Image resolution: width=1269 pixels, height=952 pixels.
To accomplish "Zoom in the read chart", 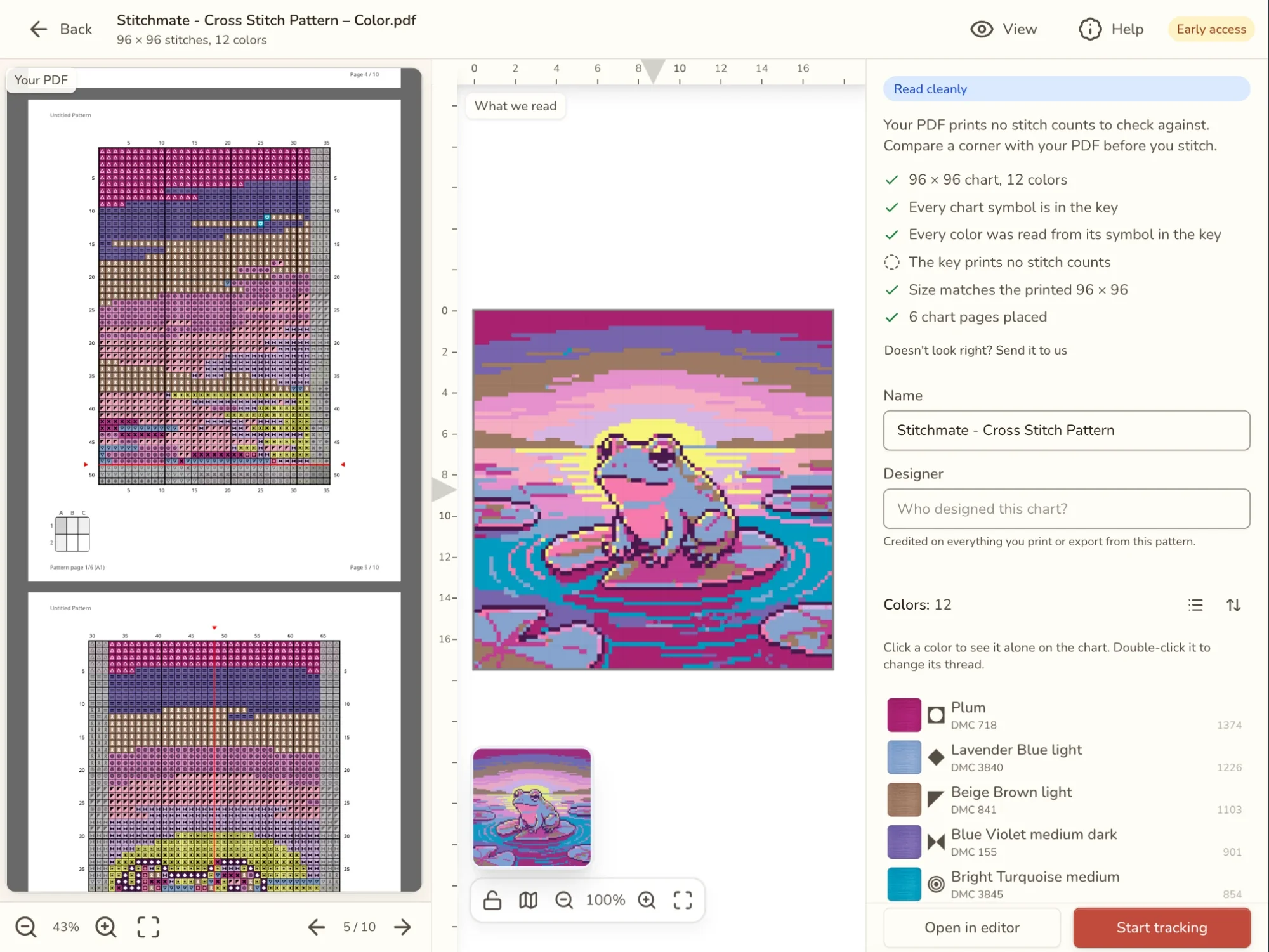I will click(647, 899).
